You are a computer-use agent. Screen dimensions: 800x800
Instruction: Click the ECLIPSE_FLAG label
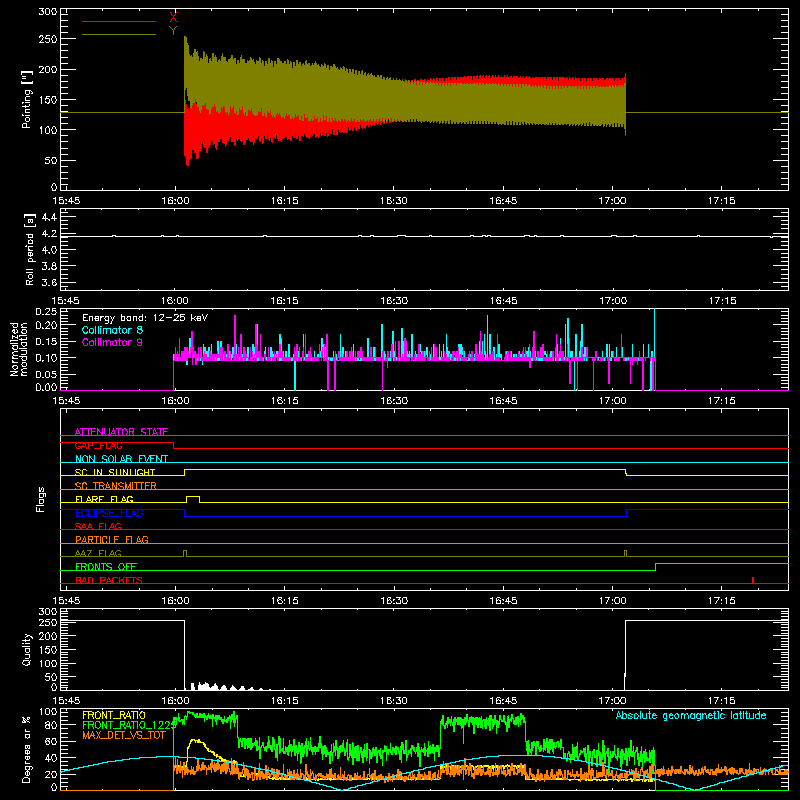(109, 513)
